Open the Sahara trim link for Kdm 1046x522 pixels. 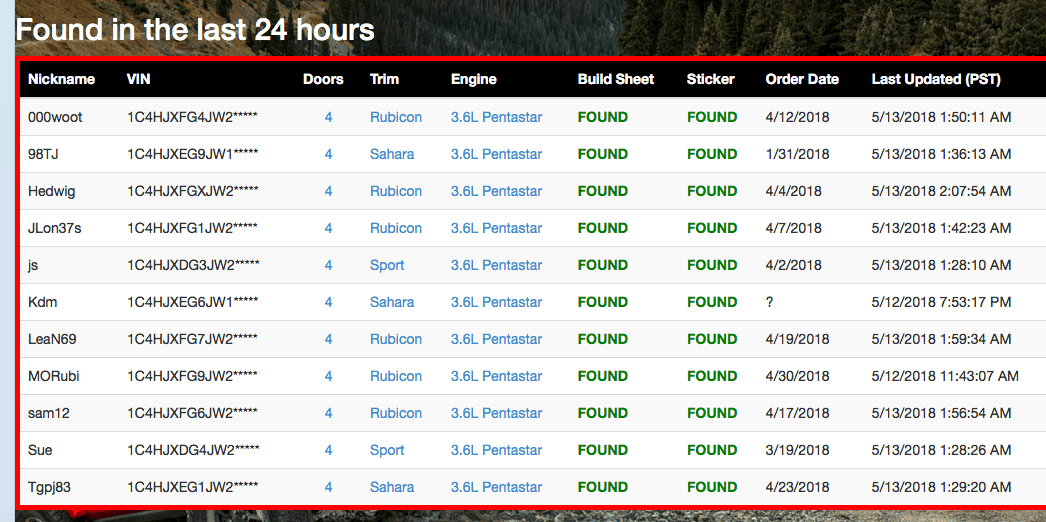tap(392, 302)
